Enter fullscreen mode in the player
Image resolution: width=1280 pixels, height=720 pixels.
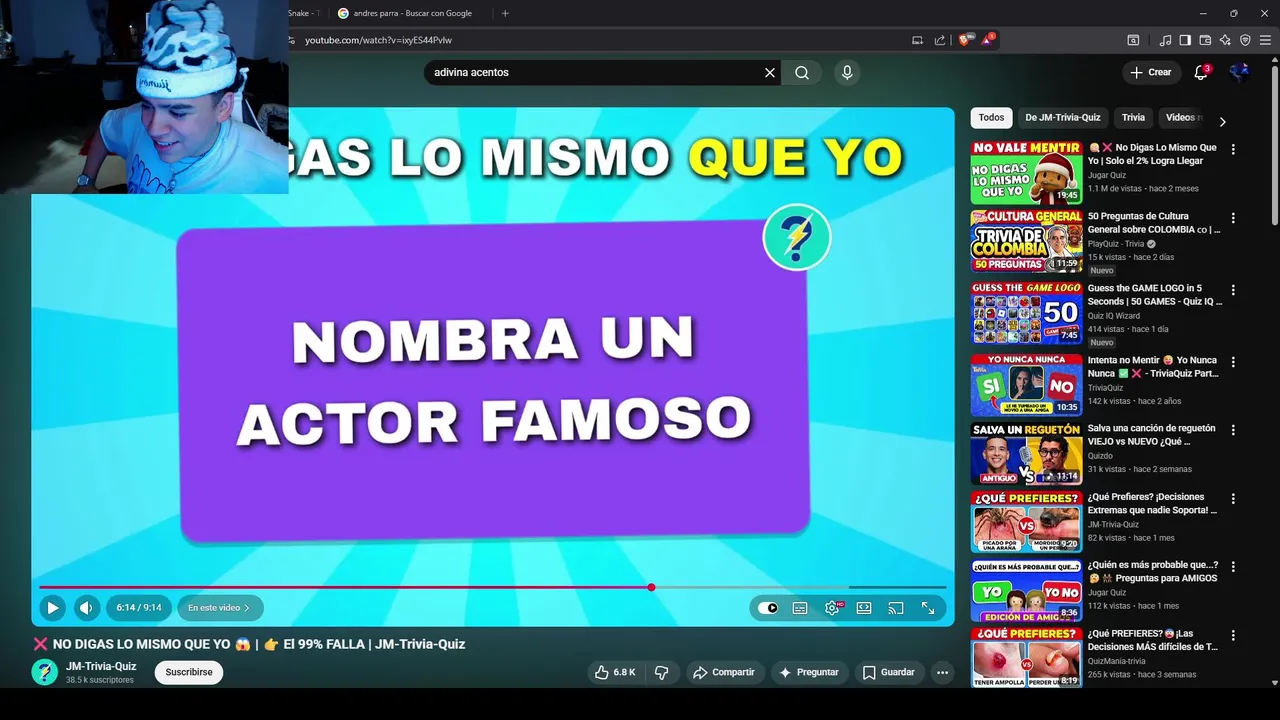pyautogui.click(x=928, y=608)
